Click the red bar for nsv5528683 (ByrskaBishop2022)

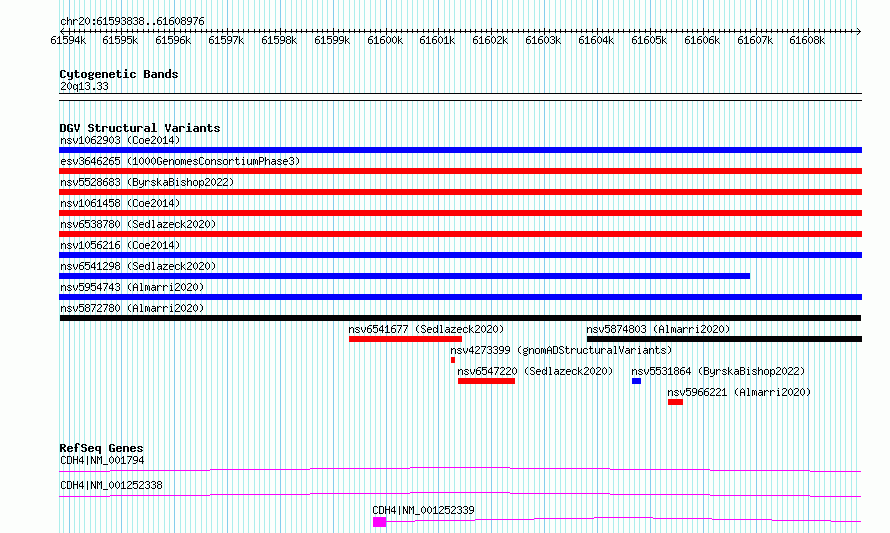pos(460,192)
